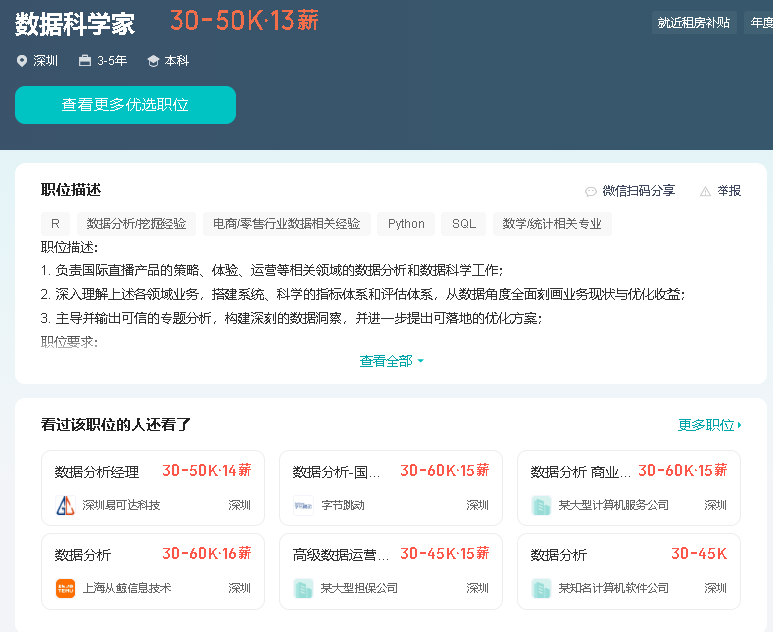
Task: Click company name 上海从鲸信息技术
Action: [x=127, y=588]
